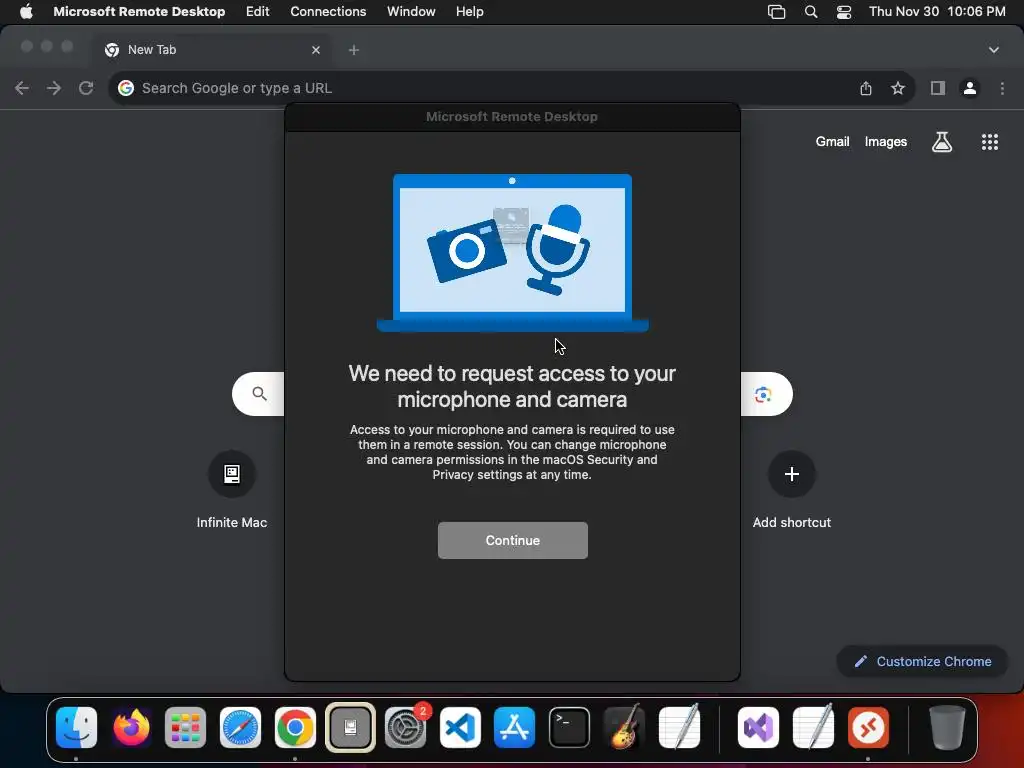Open Spotlight search in menu bar
1024x768 pixels.
pos(810,12)
